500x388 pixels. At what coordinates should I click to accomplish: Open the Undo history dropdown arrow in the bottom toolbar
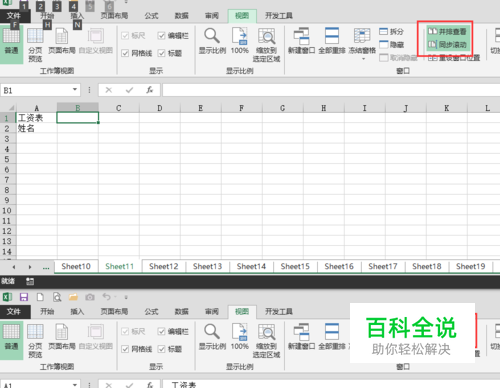click(115, 297)
